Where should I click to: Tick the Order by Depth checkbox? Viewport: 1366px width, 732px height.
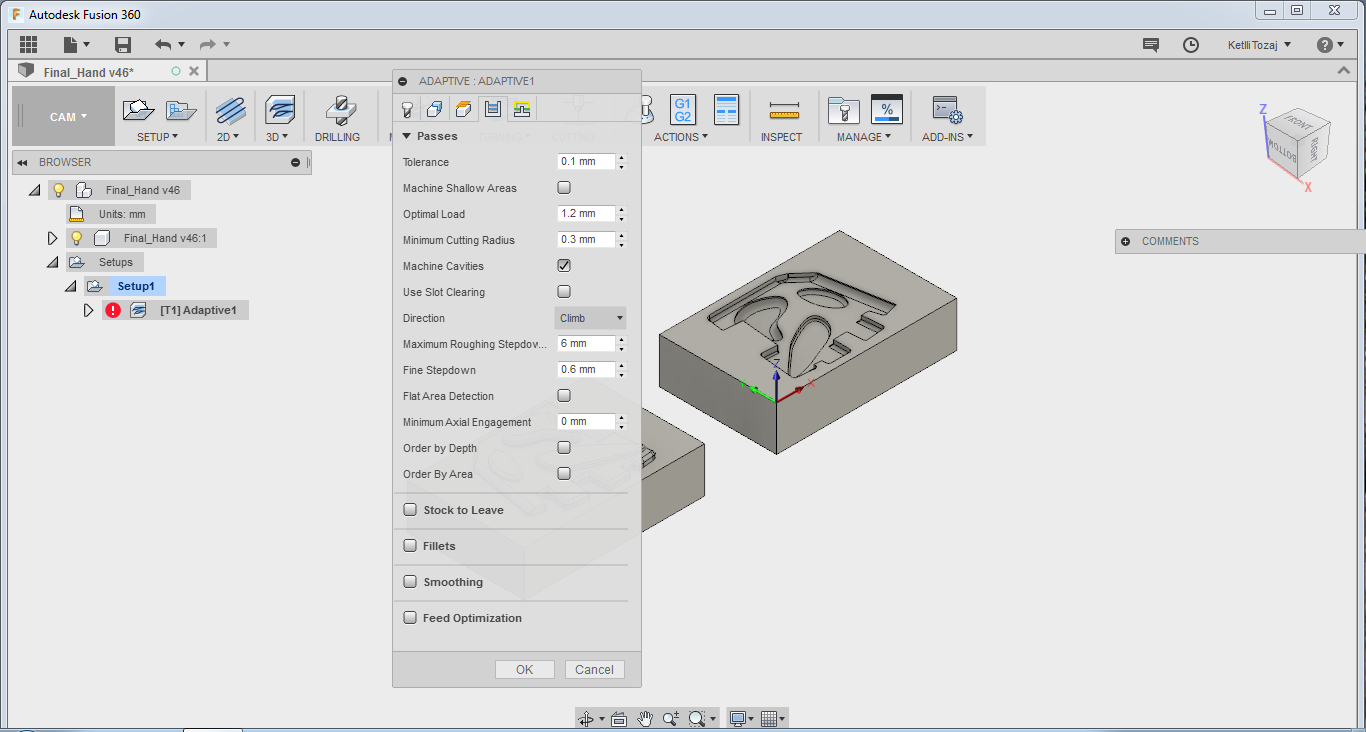click(564, 448)
